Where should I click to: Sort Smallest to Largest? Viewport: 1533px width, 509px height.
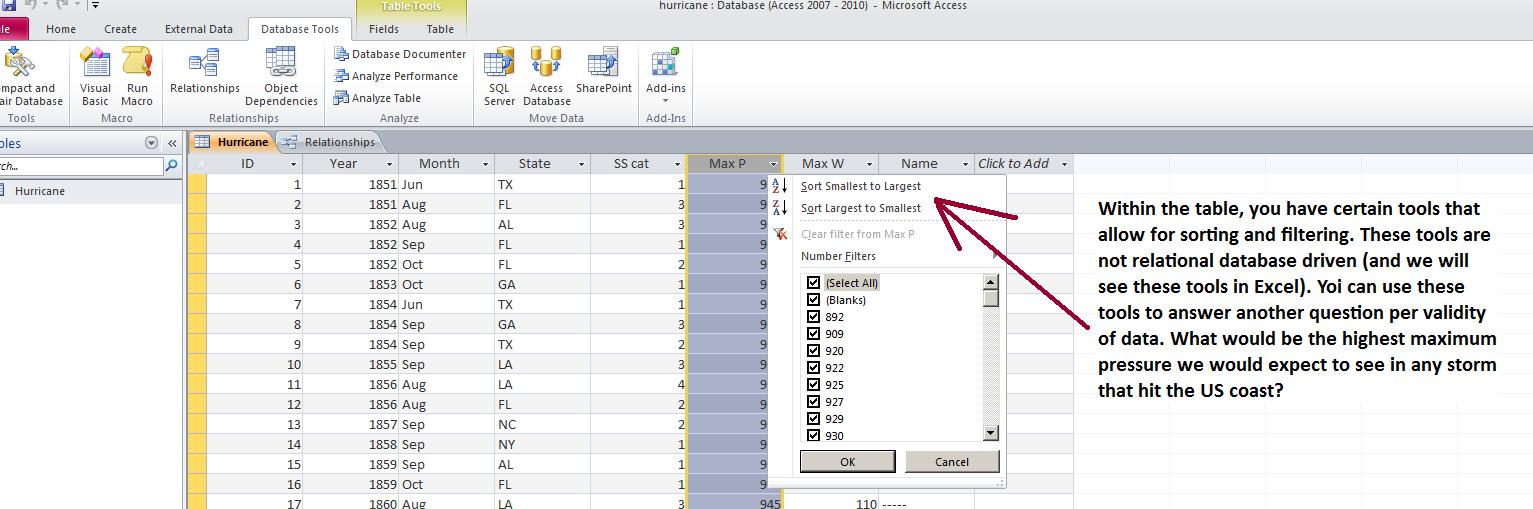861,186
